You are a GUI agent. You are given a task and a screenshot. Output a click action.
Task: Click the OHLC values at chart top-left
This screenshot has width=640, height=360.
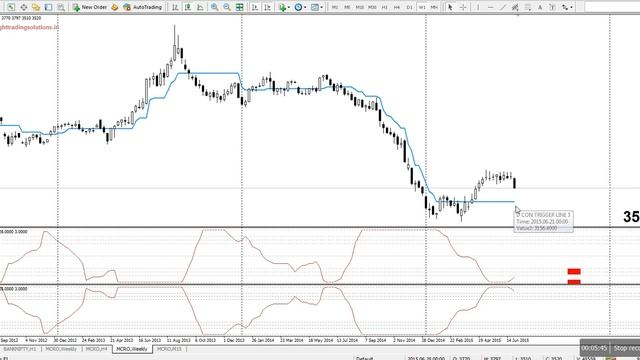pos(21,18)
